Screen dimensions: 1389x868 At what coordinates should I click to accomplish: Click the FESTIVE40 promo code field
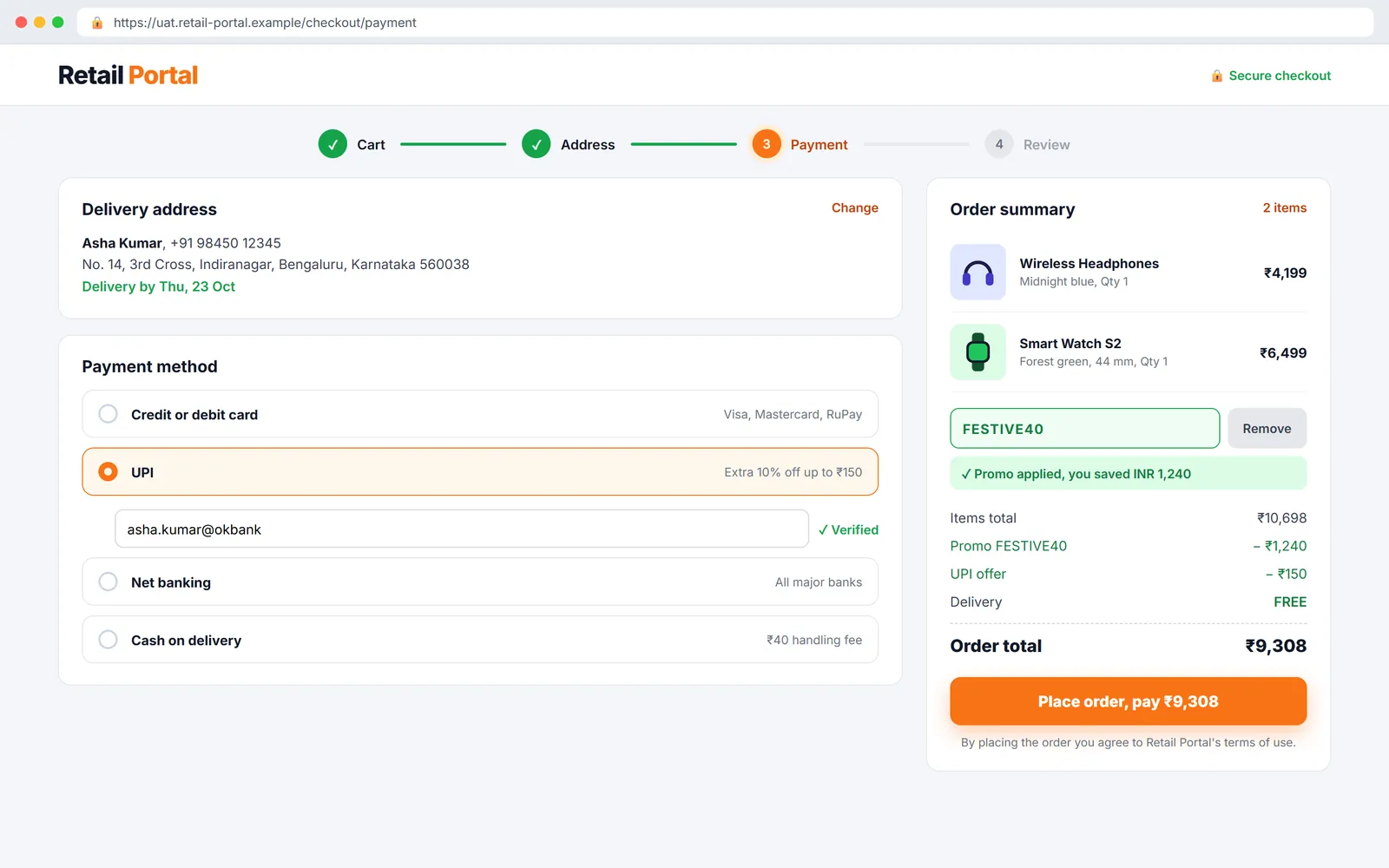coord(1084,428)
